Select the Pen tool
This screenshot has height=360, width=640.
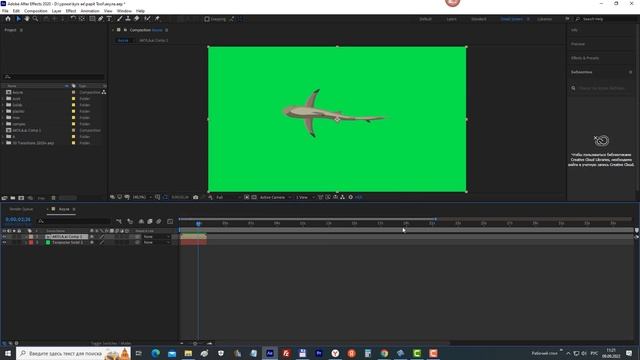point(100,19)
